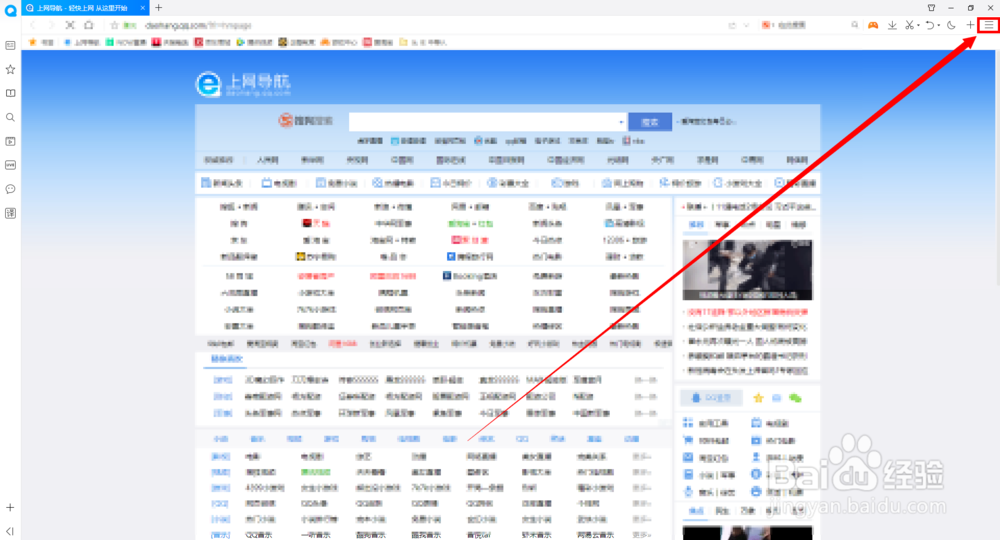This screenshot has height=540, width=1000.
Task: Open the sidebar favorites star icon
Action: tap(10, 69)
